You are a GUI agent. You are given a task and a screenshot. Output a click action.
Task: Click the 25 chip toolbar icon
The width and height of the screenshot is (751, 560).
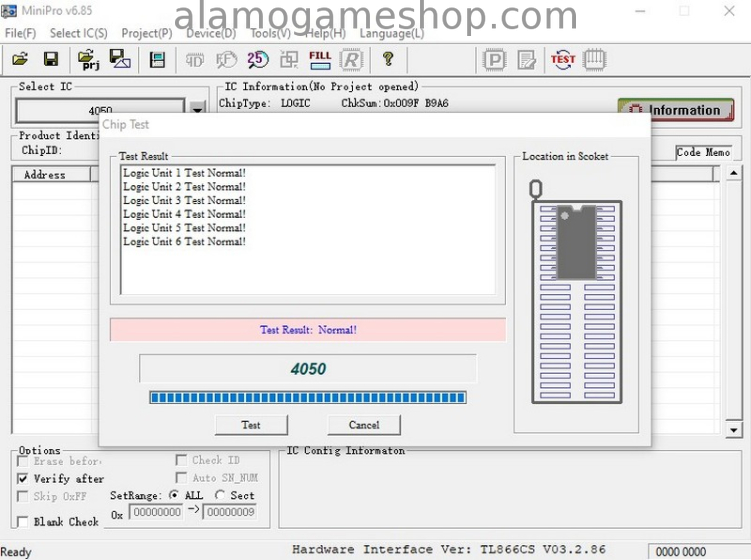click(257, 60)
